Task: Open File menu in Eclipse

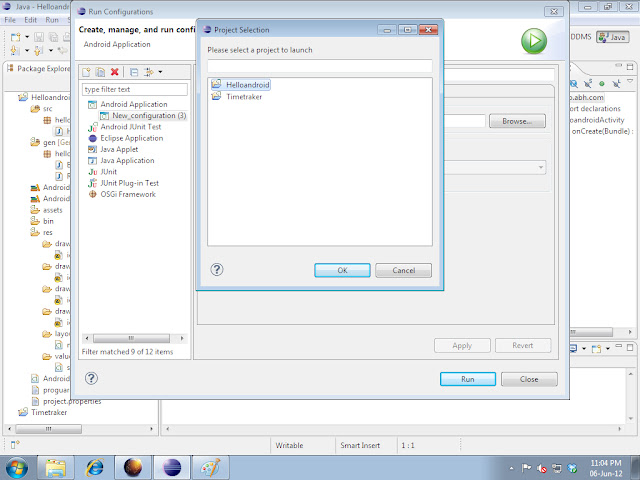Action: click(x=10, y=20)
